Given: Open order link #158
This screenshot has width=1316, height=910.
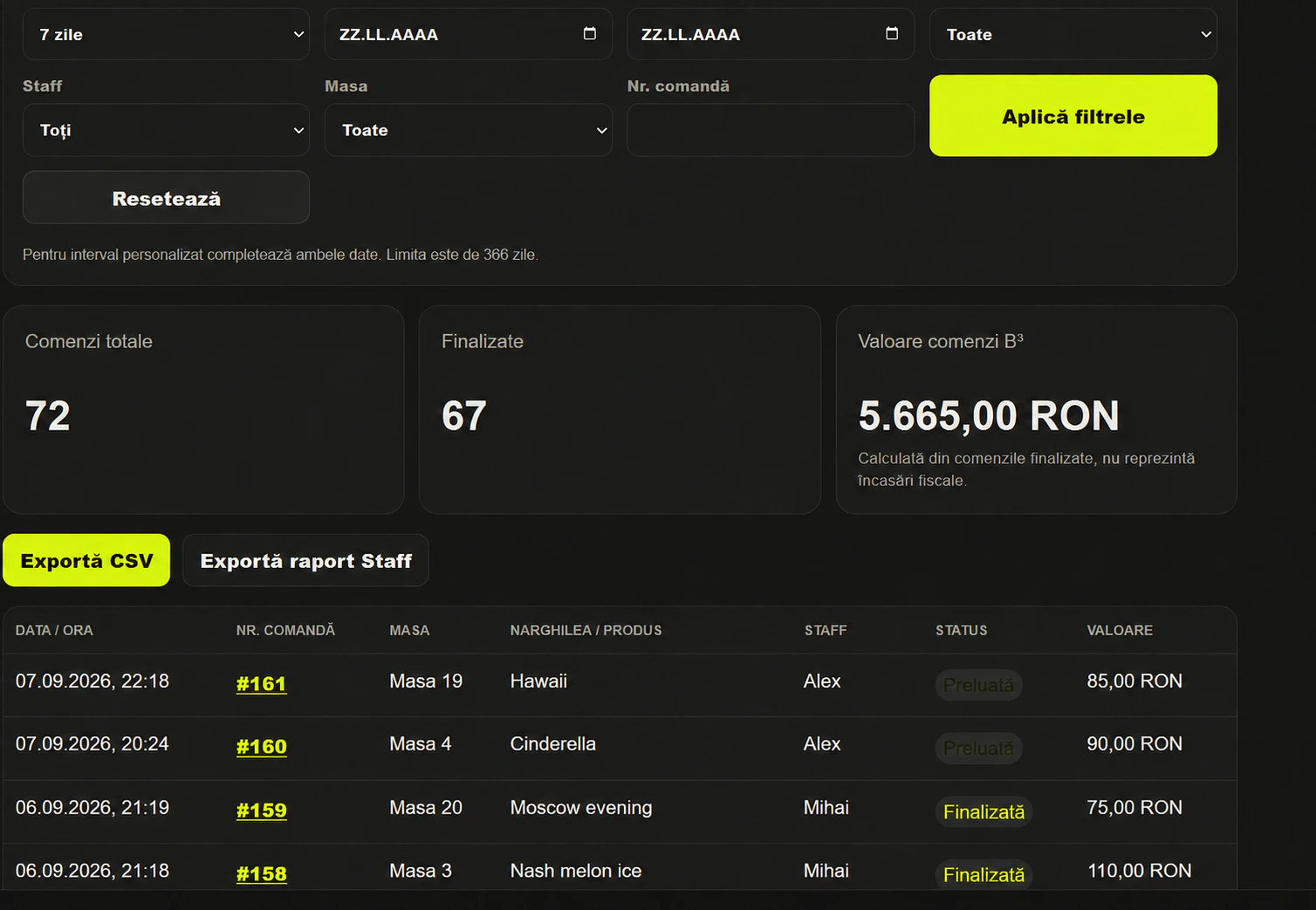Looking at the screenshot, I should click(x=261, y=873).
